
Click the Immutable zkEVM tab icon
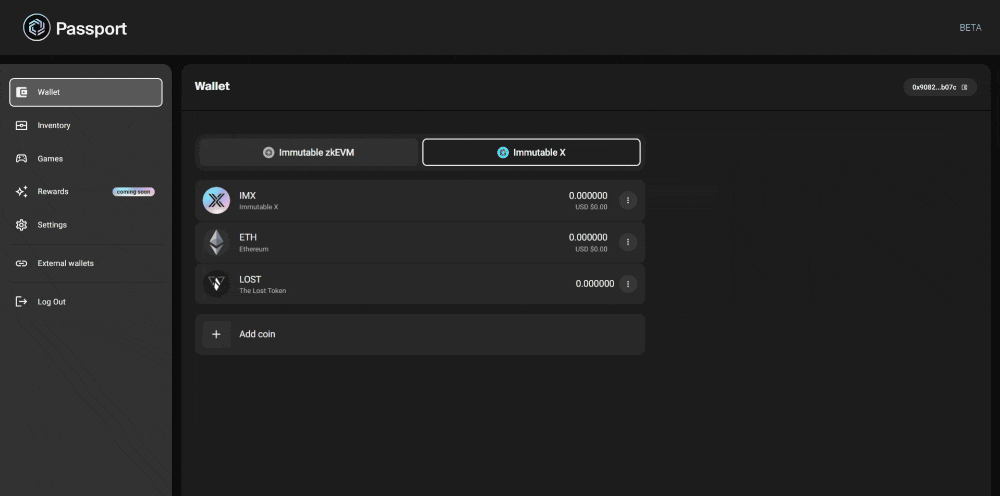pos(268,152)
